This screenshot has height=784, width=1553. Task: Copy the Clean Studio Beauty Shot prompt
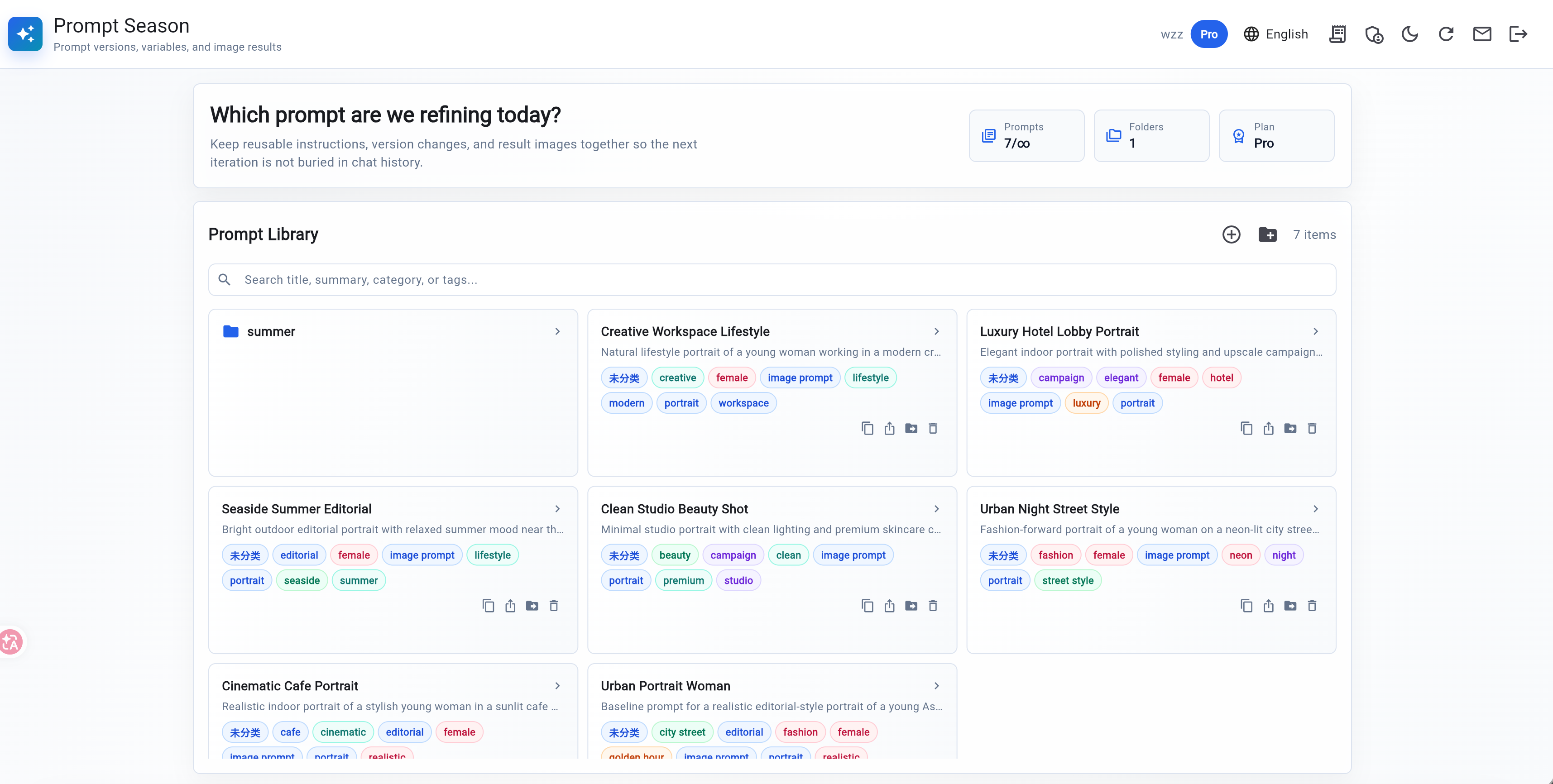pos(868,606)
